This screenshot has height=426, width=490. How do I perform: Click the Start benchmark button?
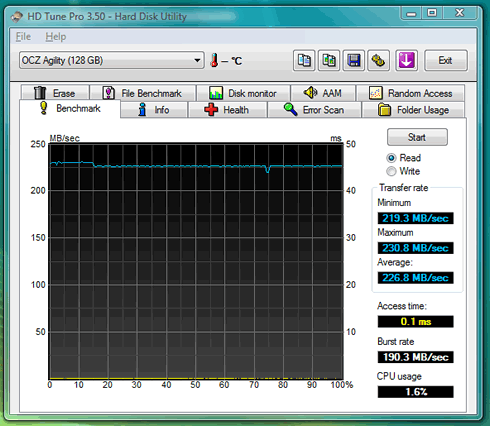pyautogui.click(x=417, y=137)
